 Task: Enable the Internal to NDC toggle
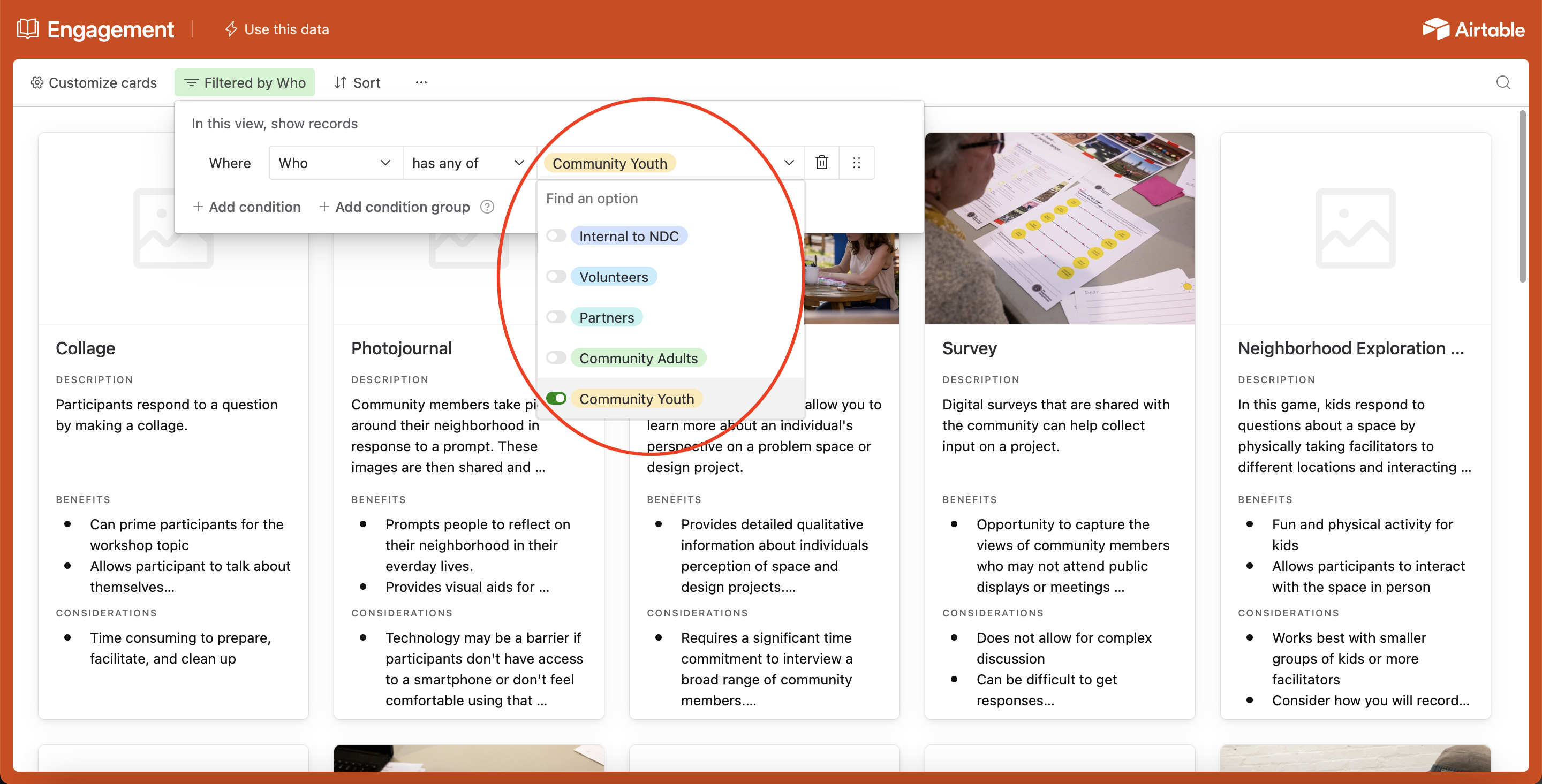[x=556, y=236]
